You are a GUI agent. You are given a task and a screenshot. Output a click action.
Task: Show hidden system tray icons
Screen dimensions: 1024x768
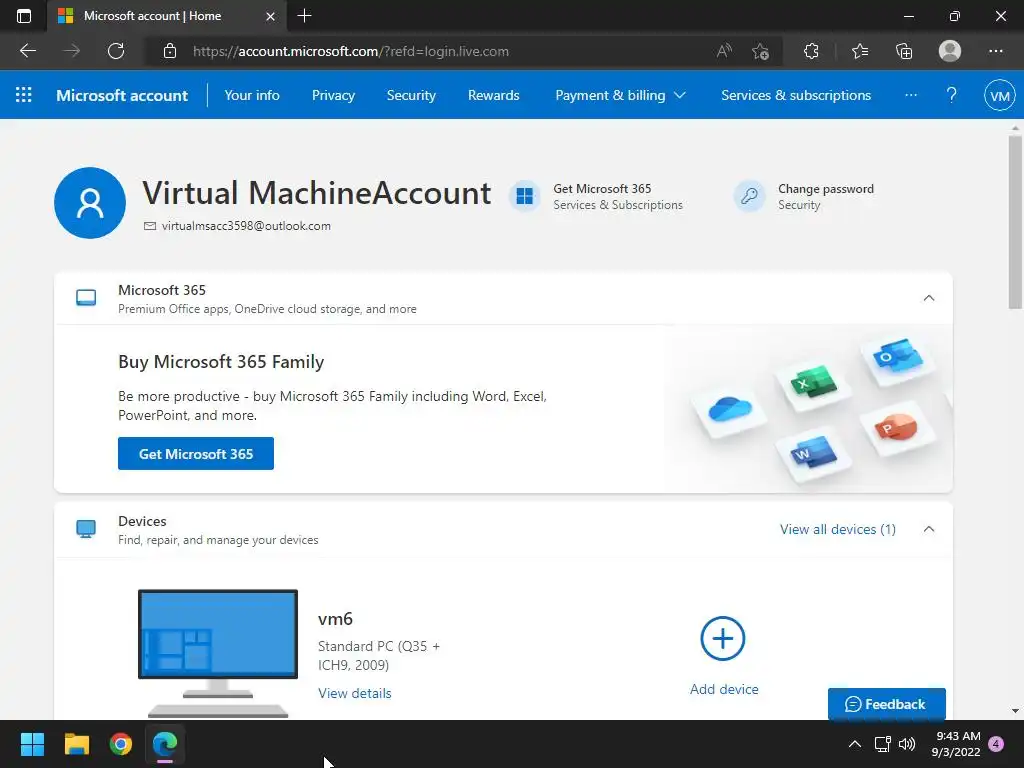coord(854,744)
